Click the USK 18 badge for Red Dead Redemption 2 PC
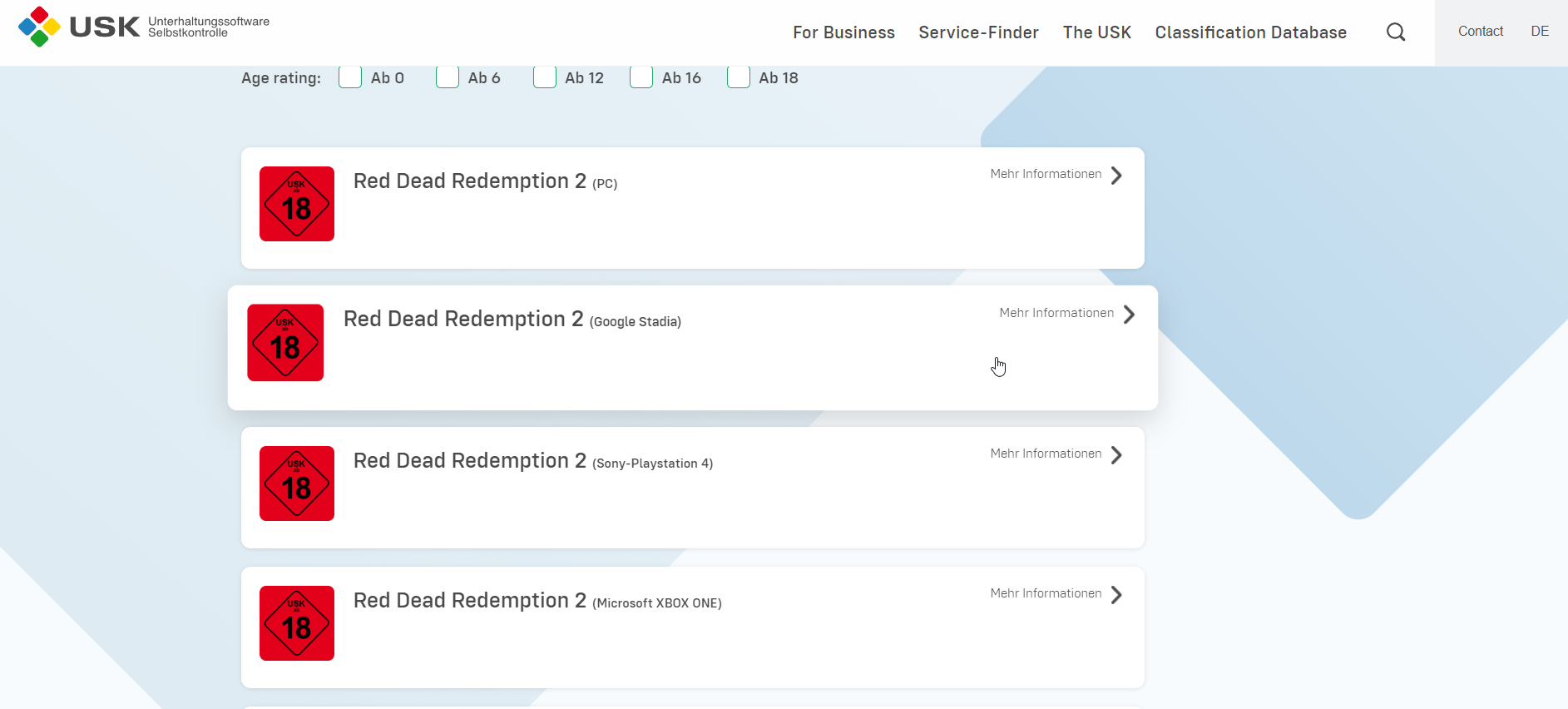Viewport: 1568px width, 709px height. coord(297,204)
